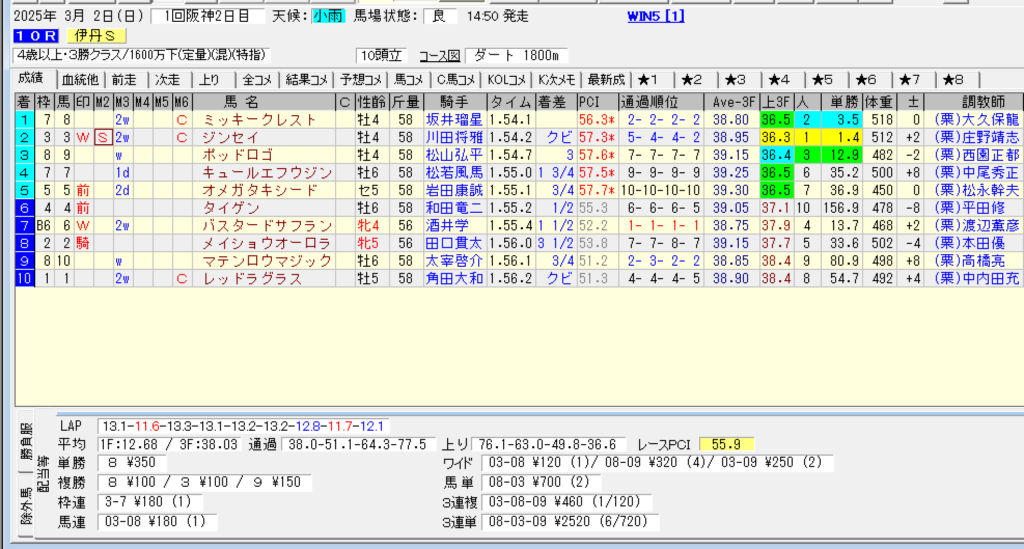This screenshot has height=549, width=1024.
Task: Sort by the 騎手 column header
Action: coord(455,102)
